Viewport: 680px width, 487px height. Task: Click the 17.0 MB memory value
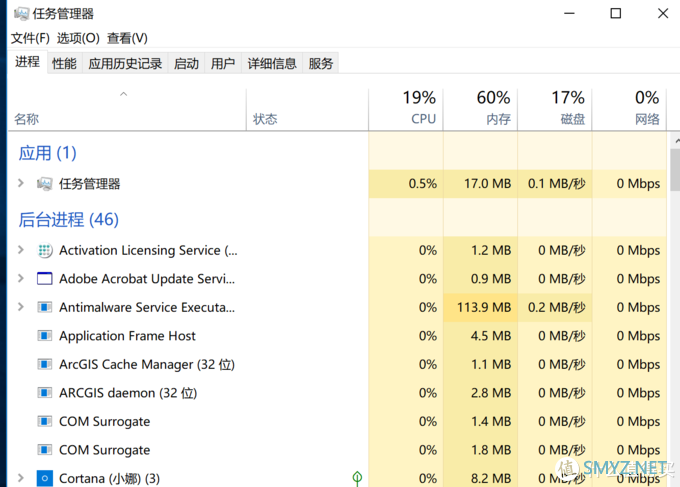pyautogui.click(x=487, y=184)
